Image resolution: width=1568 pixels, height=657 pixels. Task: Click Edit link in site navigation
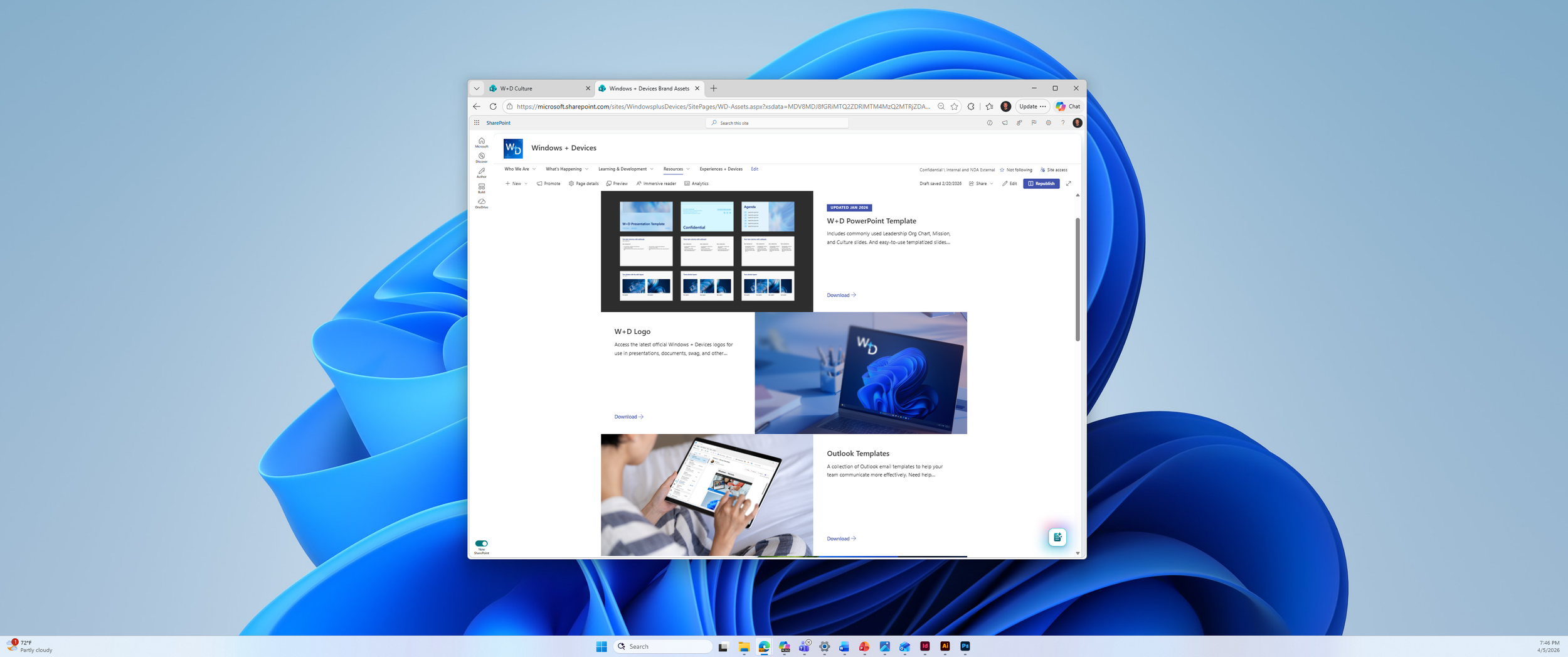(755, 169)
